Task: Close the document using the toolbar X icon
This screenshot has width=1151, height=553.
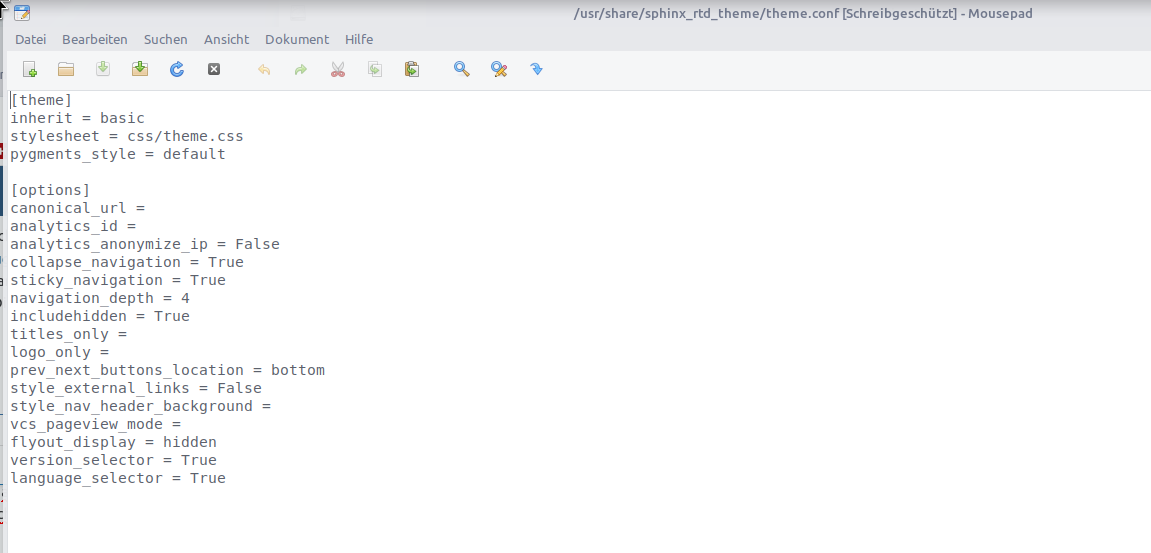Action: (214, 69)
